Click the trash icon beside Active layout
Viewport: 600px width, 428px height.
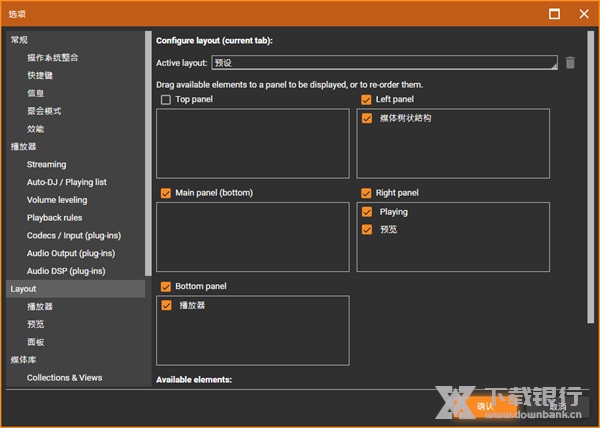(570, 62)
